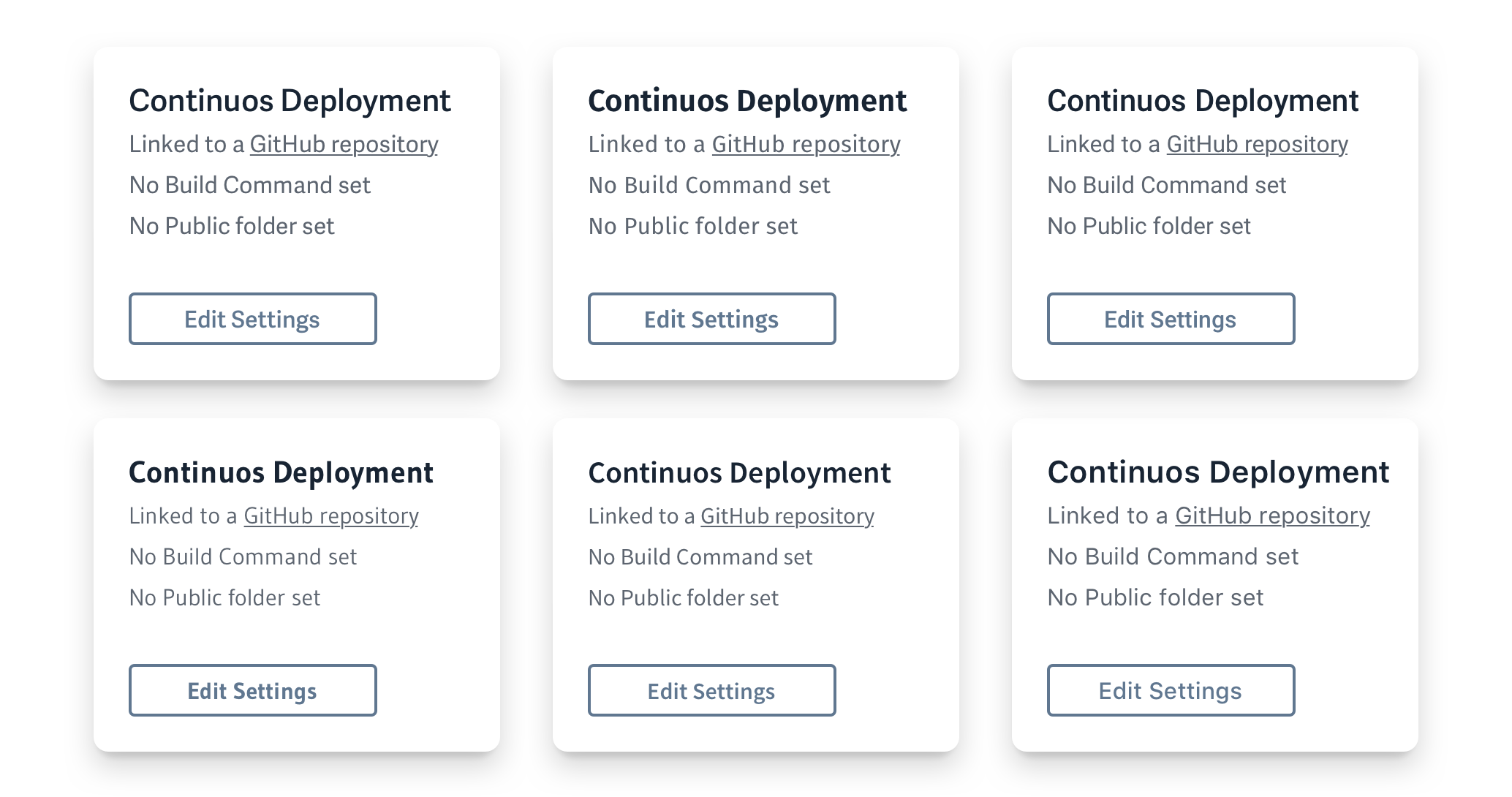Click the bottom-middle card's Continuos Deployment heading
The image size is (1512, 797).
tap(739, 473)
